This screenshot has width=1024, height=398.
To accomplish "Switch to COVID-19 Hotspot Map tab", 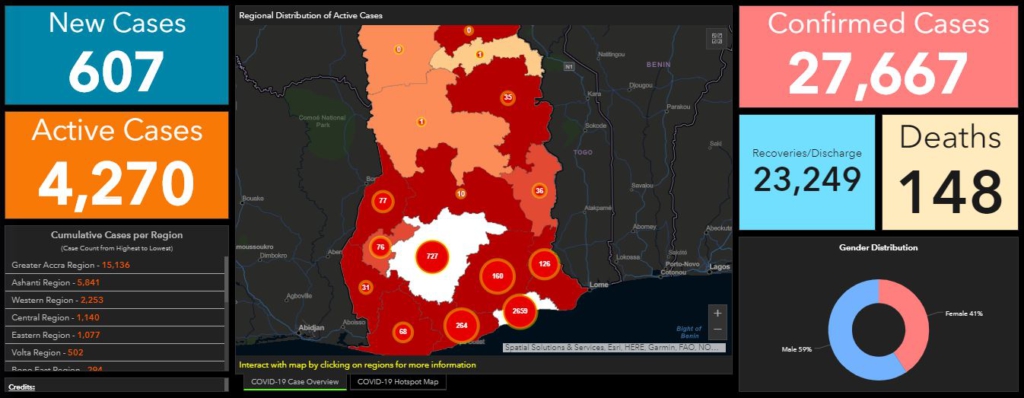I will click(x=398, y=382).
